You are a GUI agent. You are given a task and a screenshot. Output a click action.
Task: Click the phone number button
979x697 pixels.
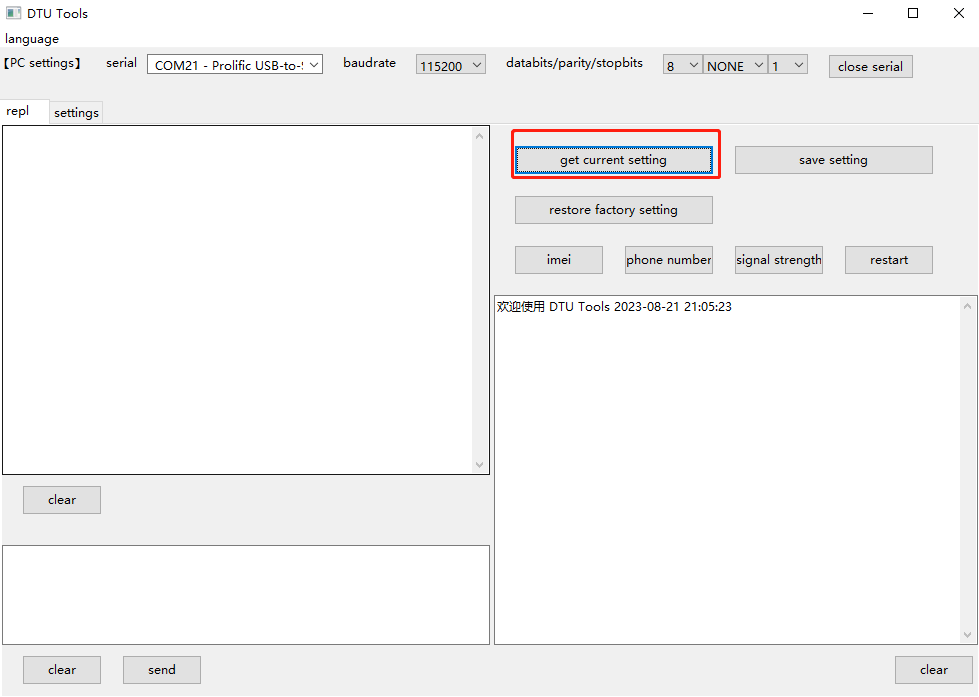point(668,260)
